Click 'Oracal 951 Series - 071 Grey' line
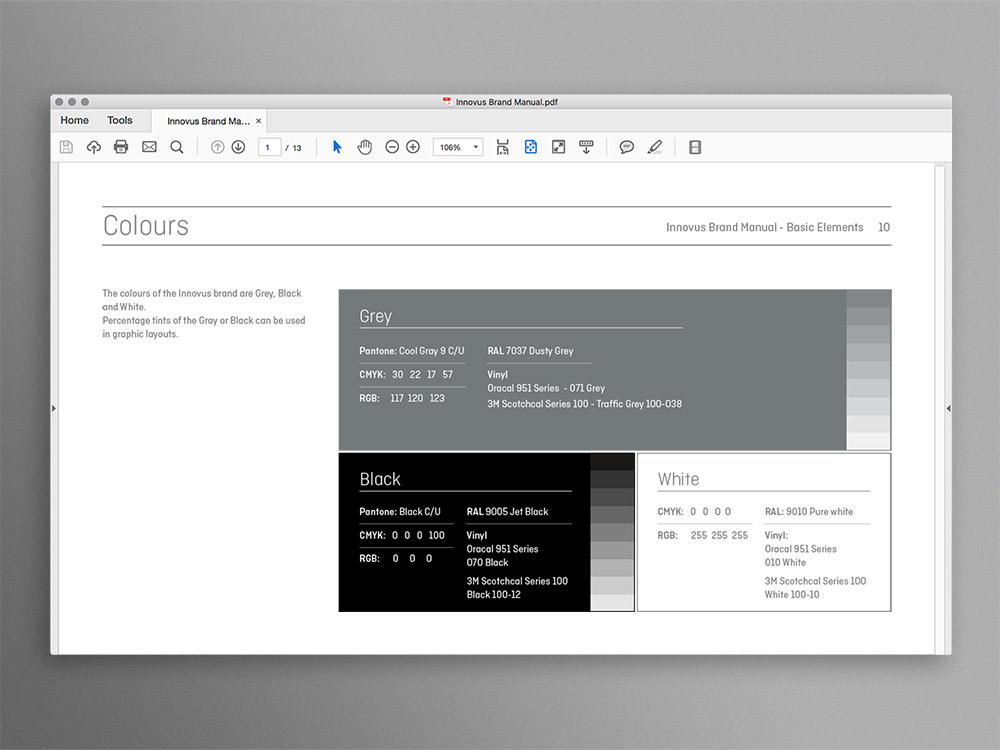 (x=546, y=388)
